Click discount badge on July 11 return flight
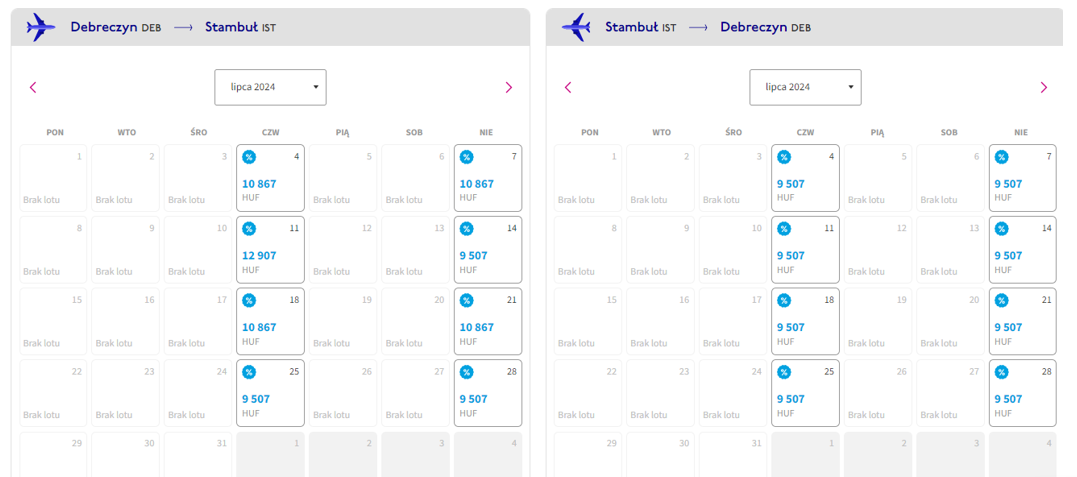Screen dimensions: 1077x477 (784, 228)
